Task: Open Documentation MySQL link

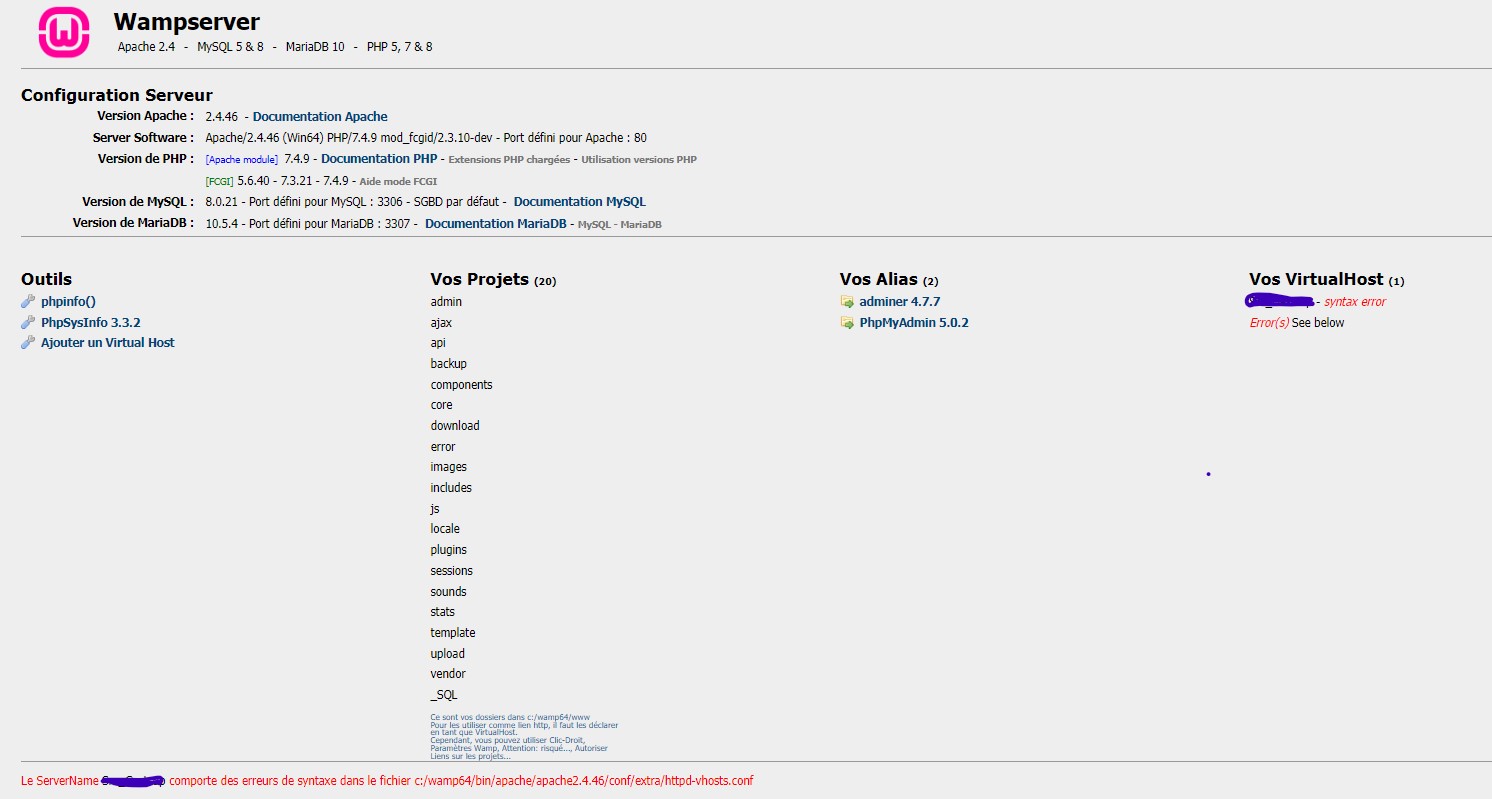Action: 579,202
